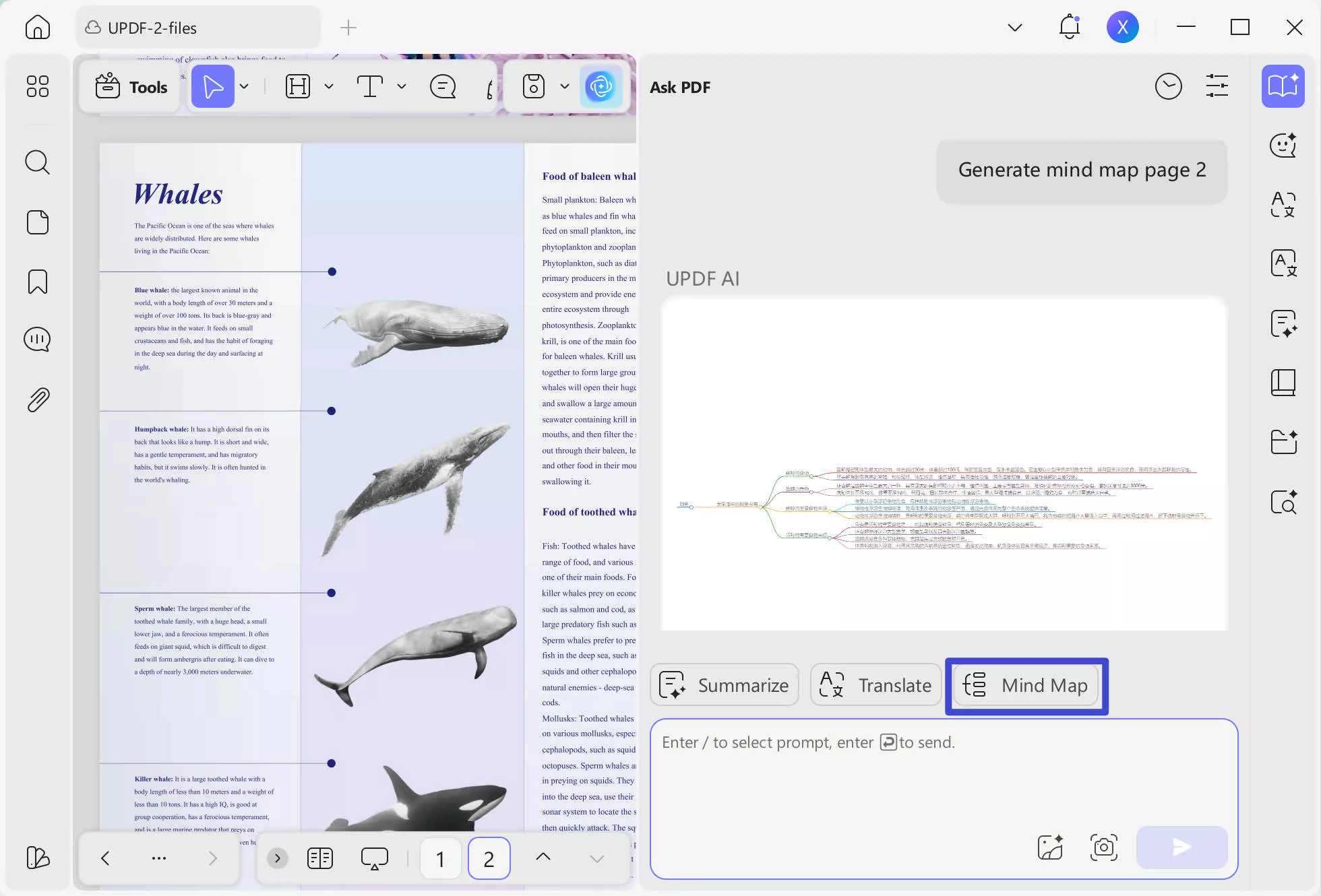
Task: Expand the save options dropdown
Action: (565, 86)
